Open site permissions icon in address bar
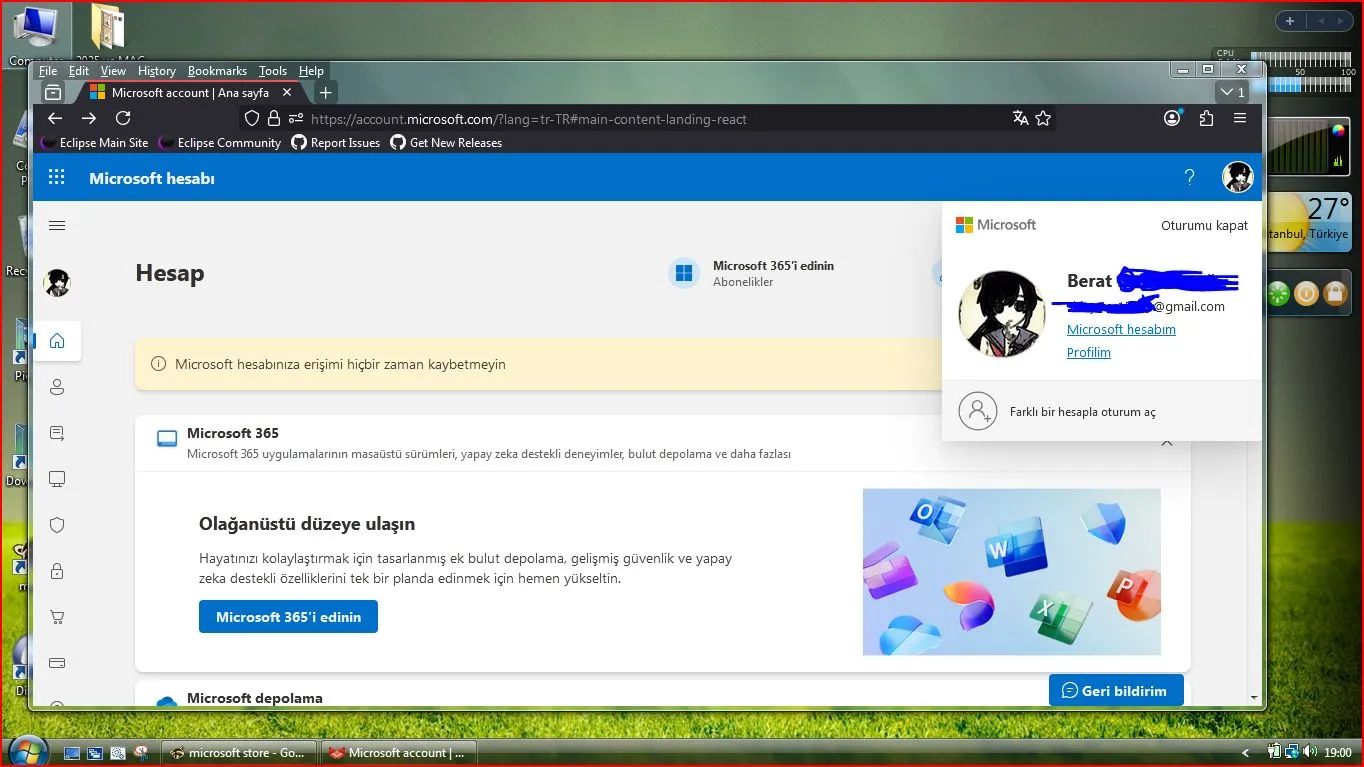 (x=295, y=118)
